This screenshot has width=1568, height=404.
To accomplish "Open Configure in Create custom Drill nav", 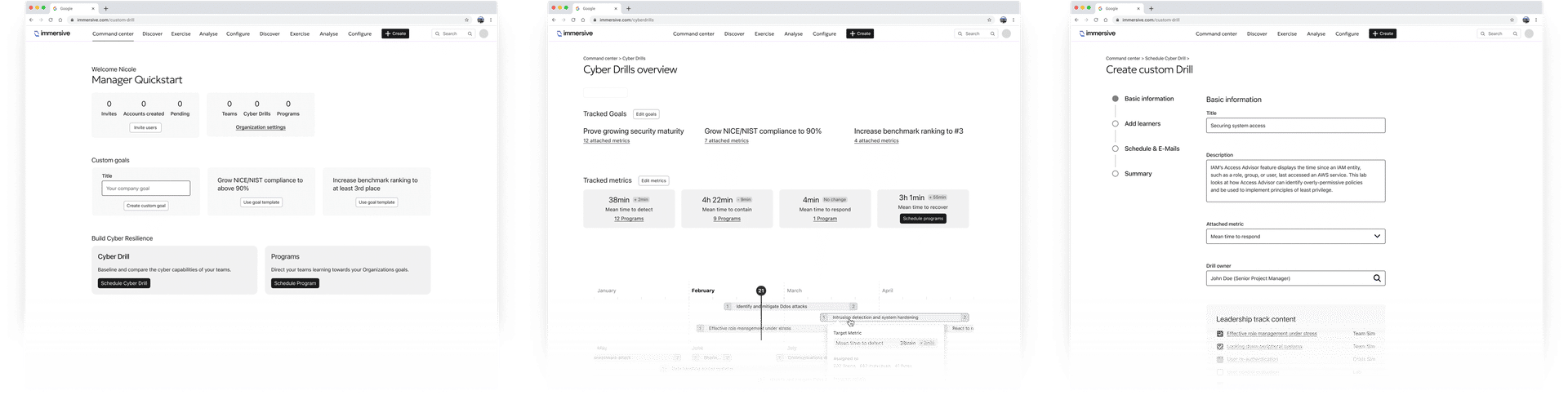I will 1347,34.
